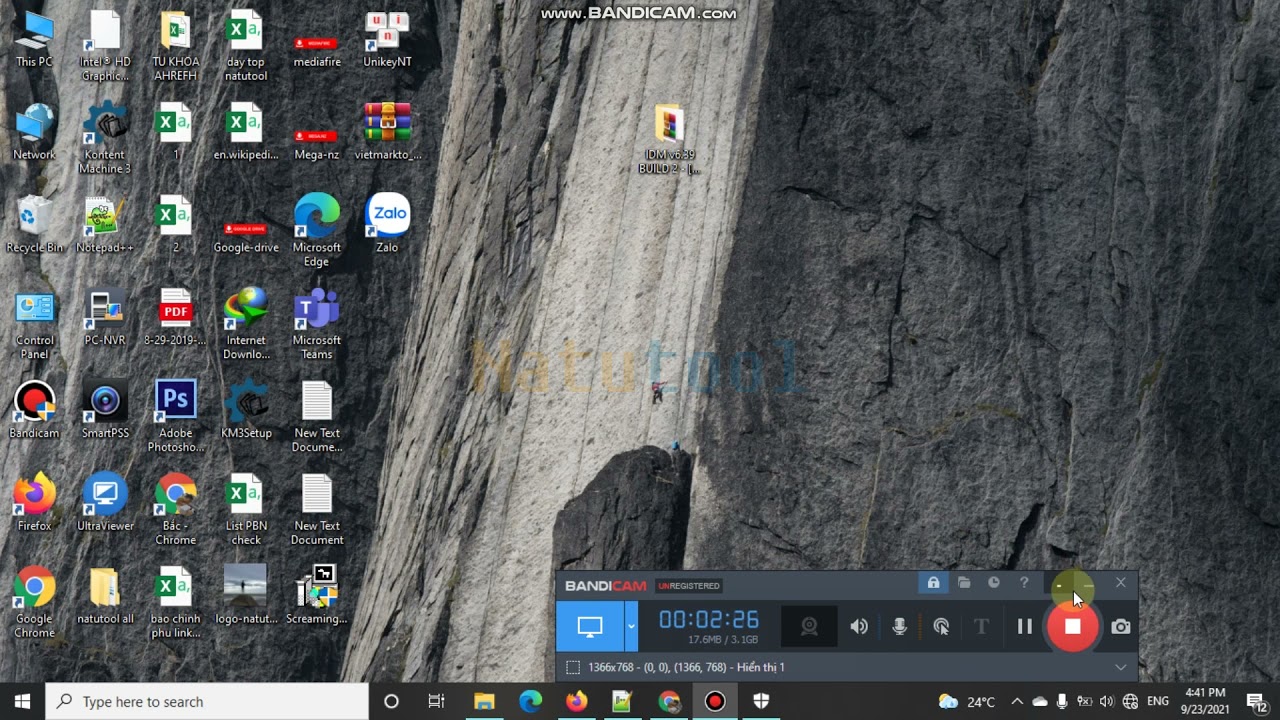Image resolution: width=1280 pixels, height=720 pixels.
Task: Select UltraViewer desktop shortcut
Action: tap(105, 503)
